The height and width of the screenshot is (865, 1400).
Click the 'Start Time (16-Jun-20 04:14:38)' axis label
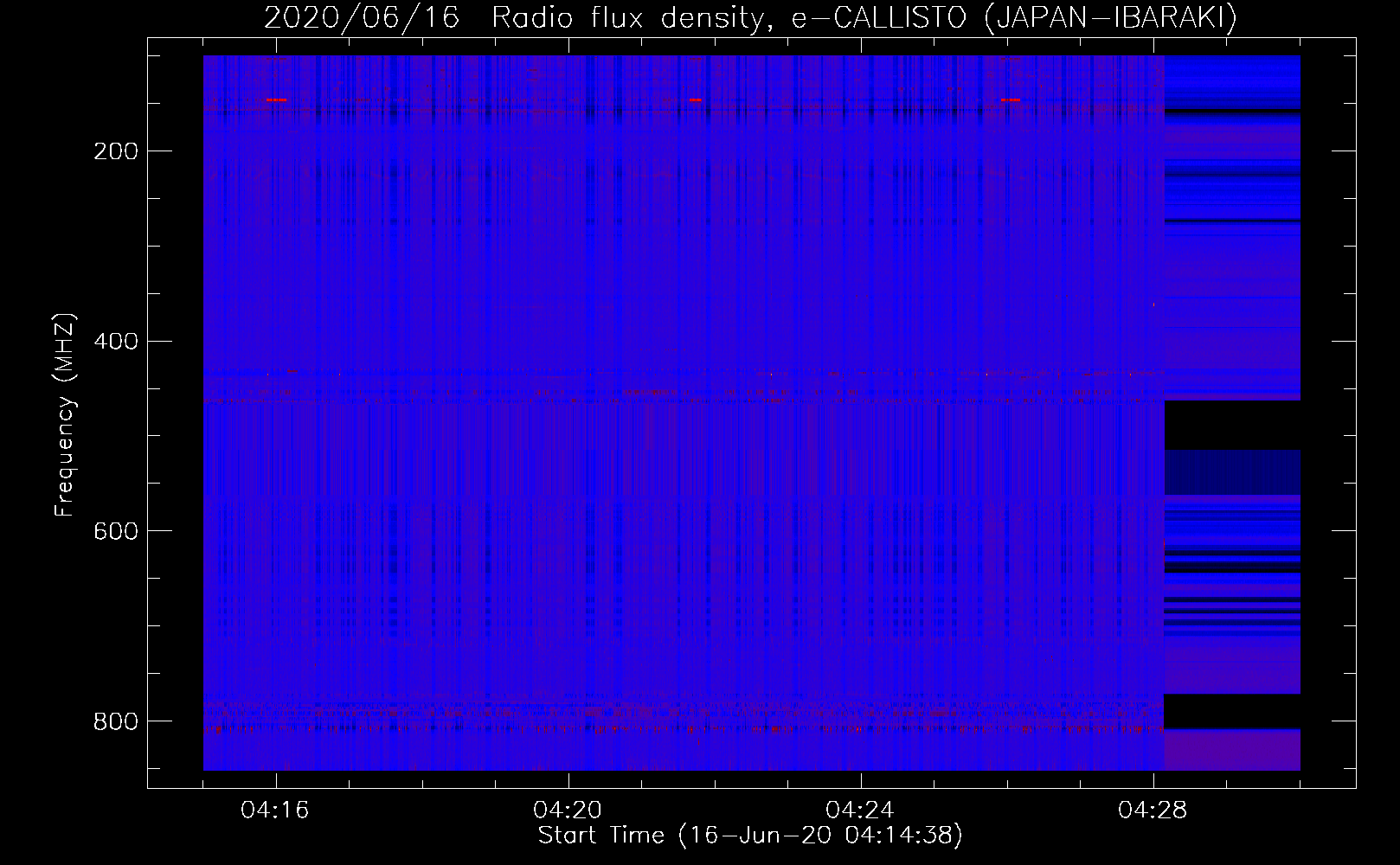[750, 836]
